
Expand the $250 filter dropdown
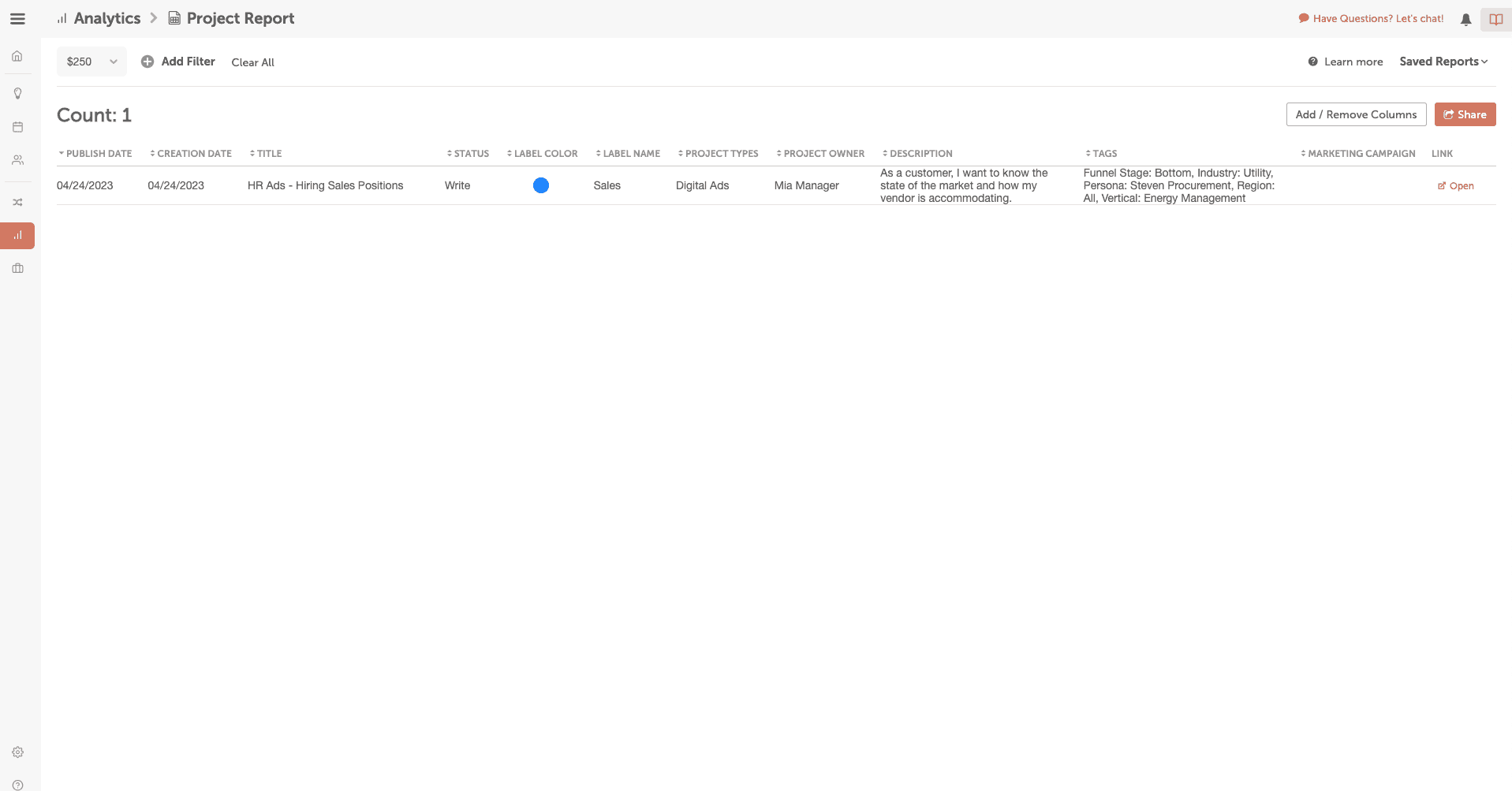[91, 62]
